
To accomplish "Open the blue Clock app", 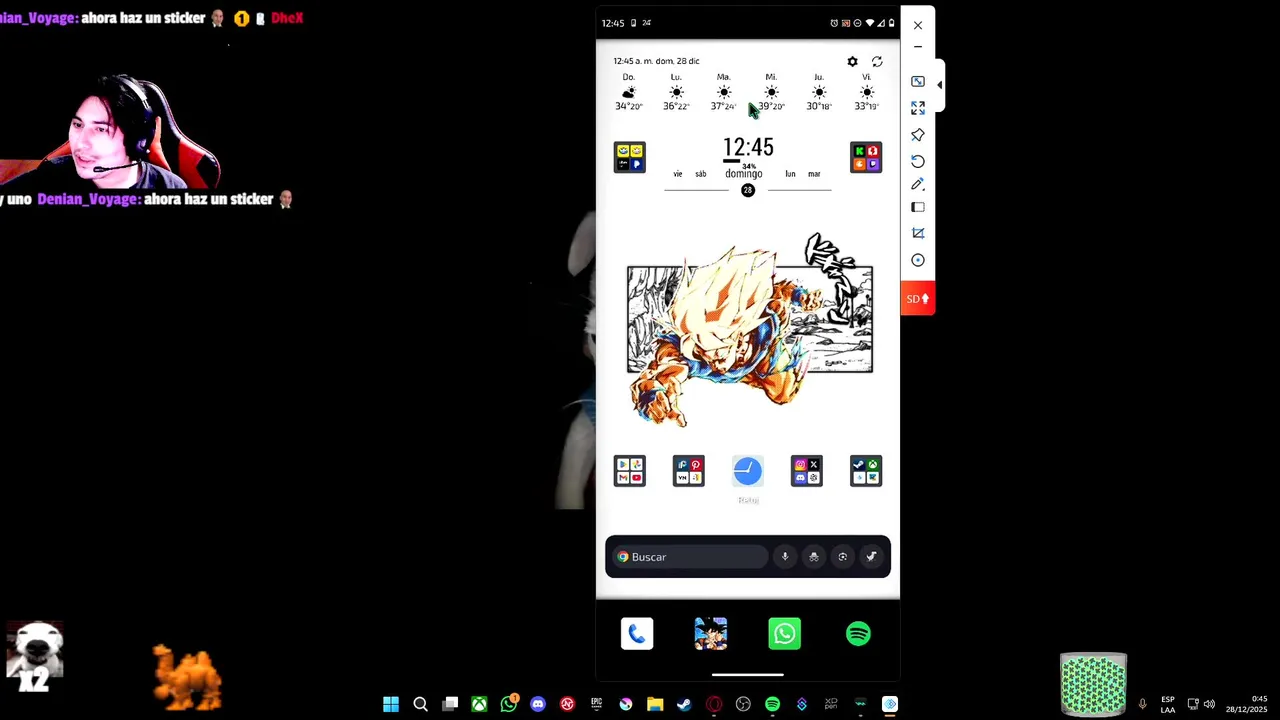I will (x=748, y=471).
